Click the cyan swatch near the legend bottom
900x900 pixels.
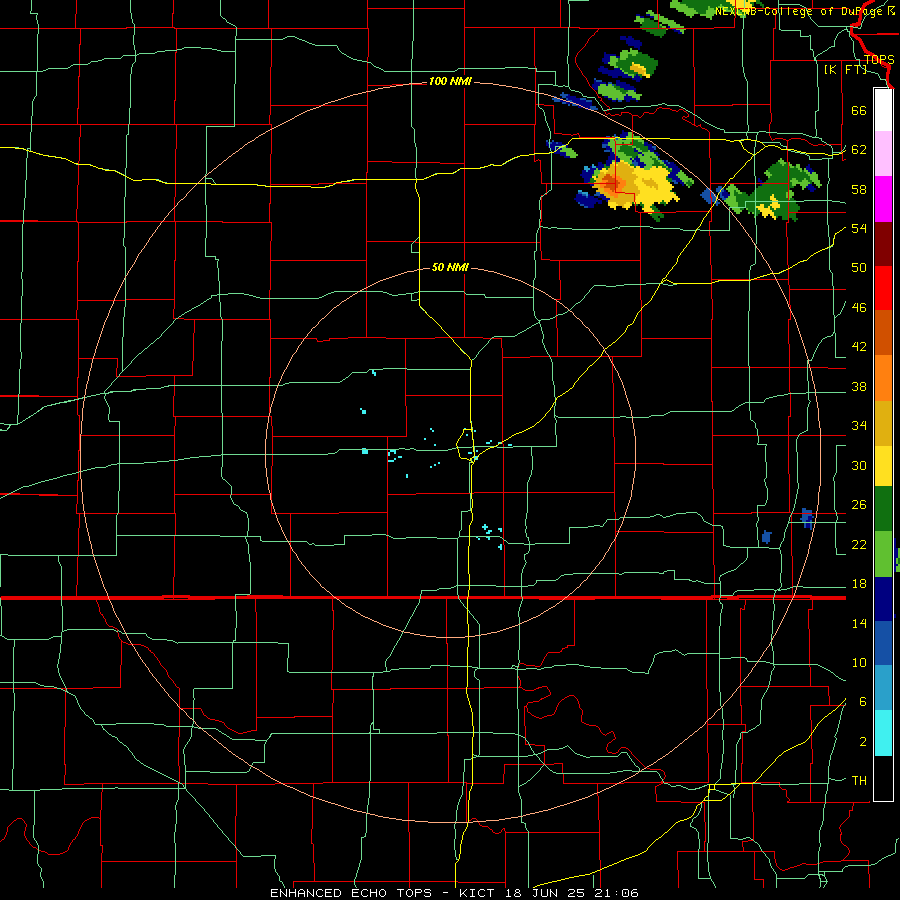coord(883,733)
